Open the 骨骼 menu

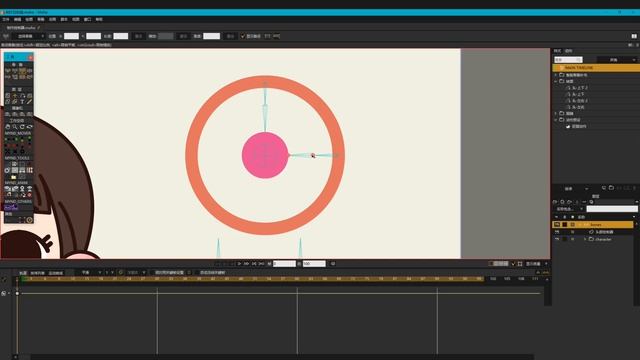click(x=40, y=19)
